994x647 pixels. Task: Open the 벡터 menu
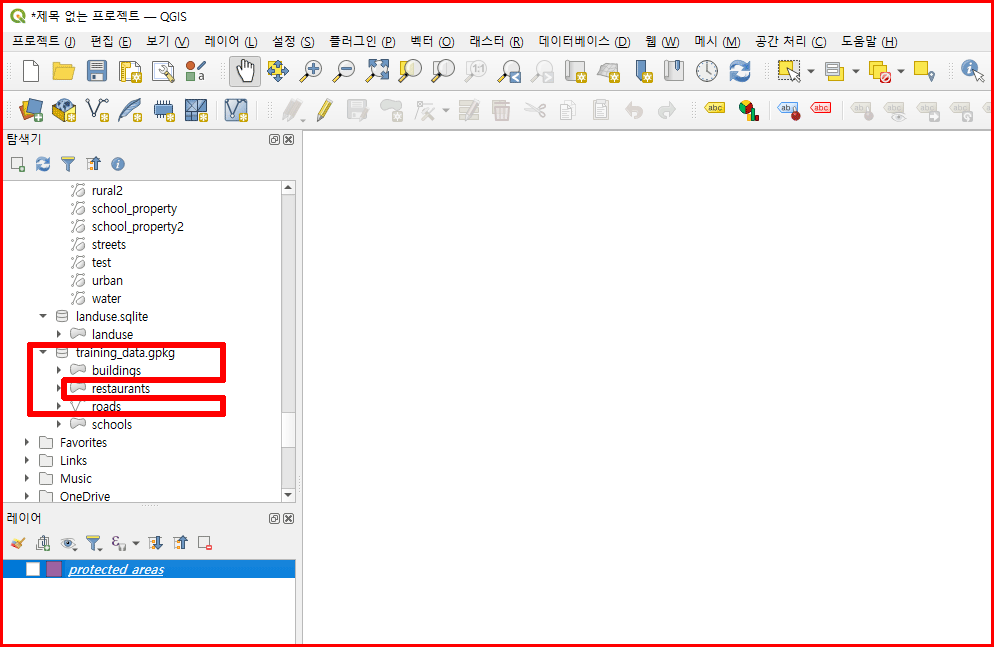point(432,41)
